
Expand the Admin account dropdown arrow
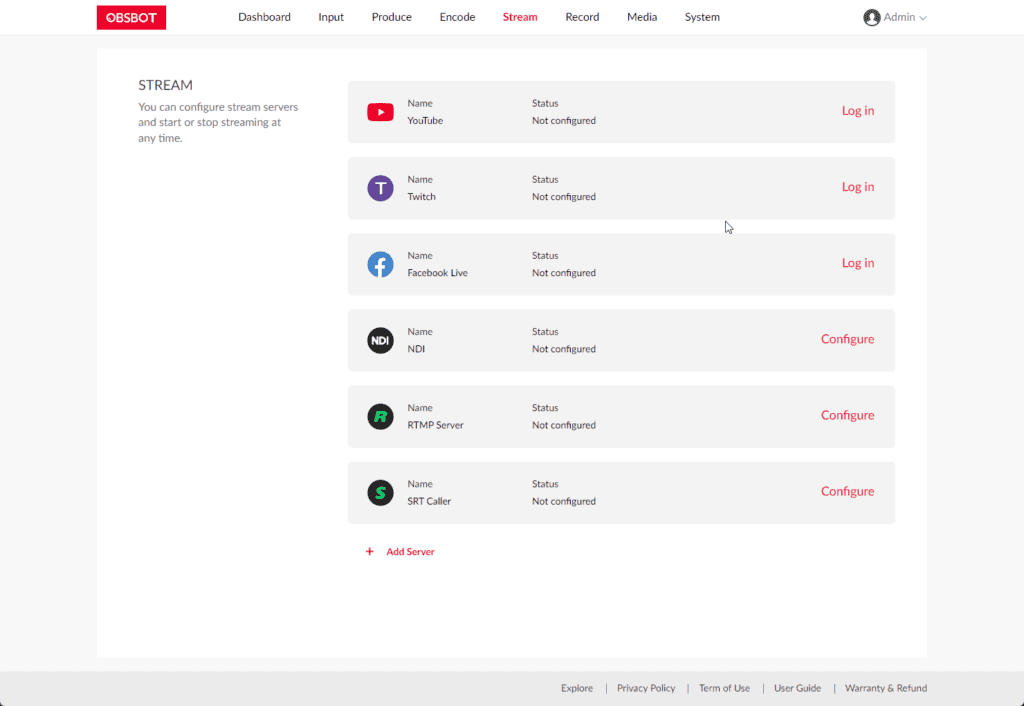coord(923,18)
